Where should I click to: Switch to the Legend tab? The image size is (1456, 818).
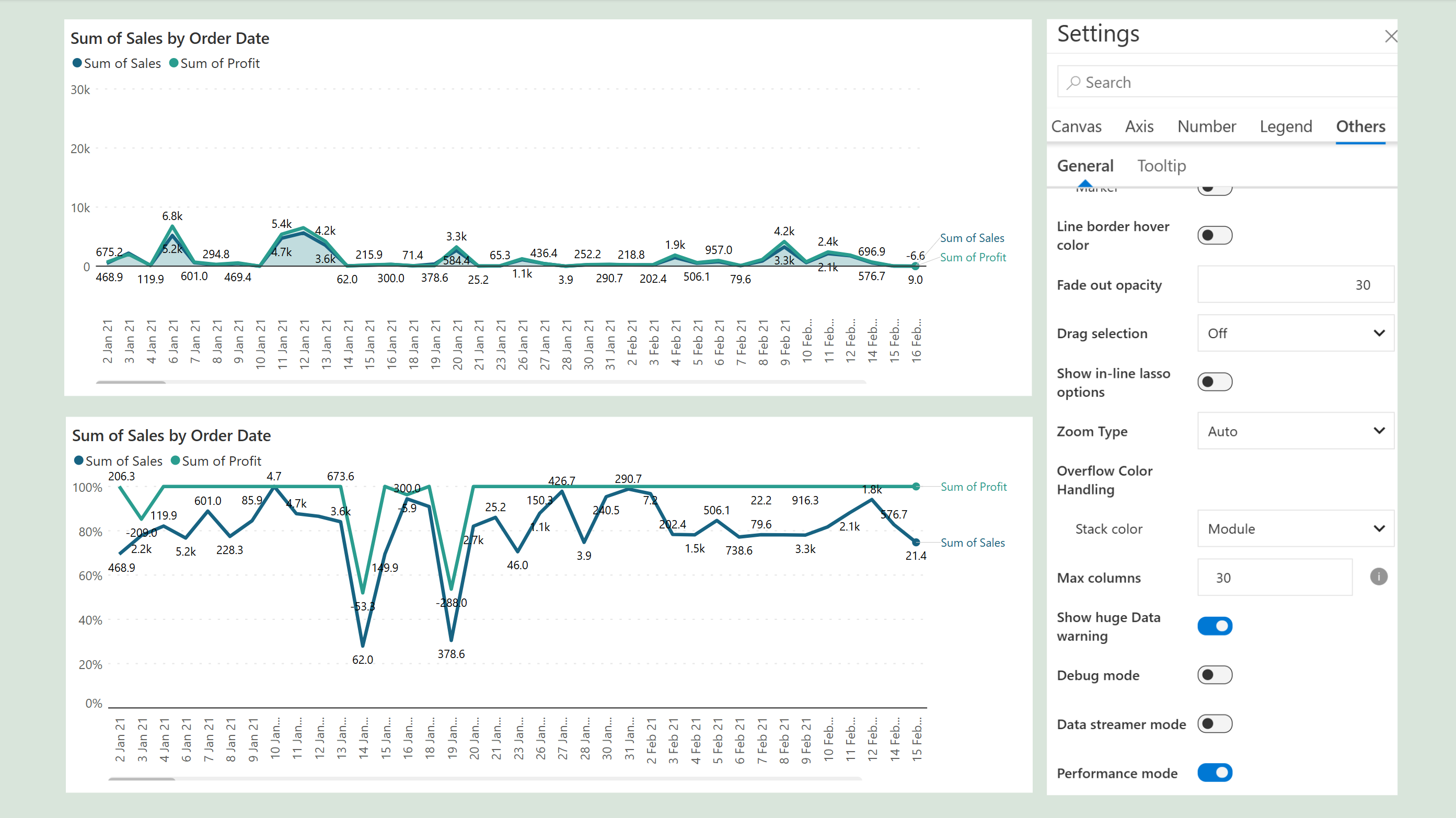point(1285,126)
